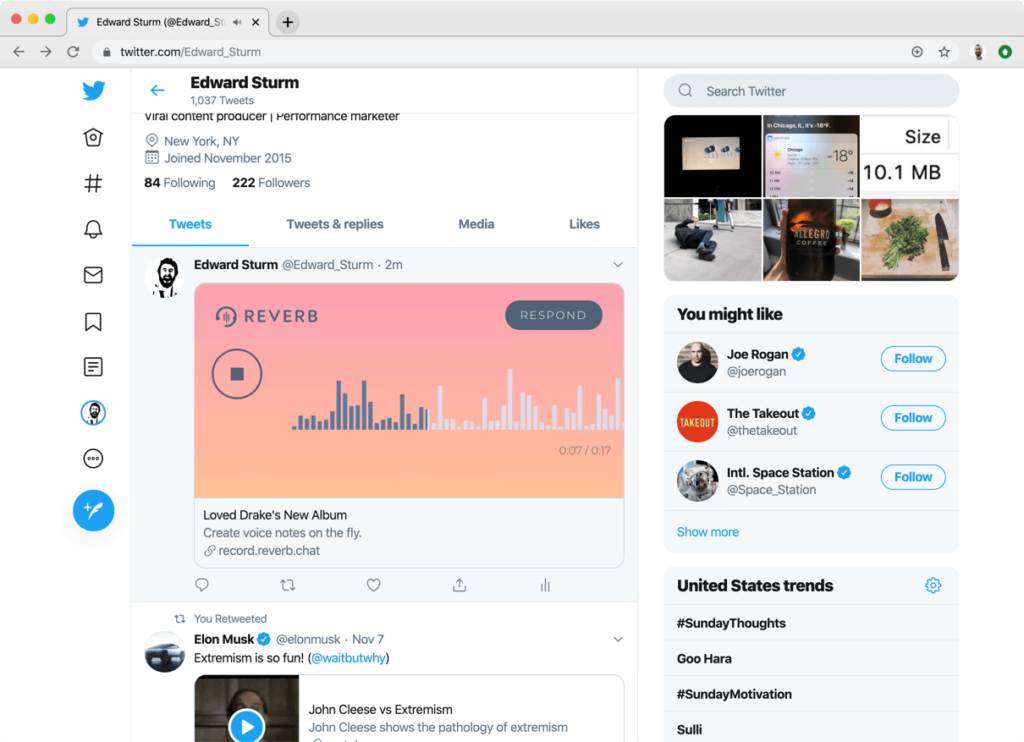Open Messages envelope icon

93,275
